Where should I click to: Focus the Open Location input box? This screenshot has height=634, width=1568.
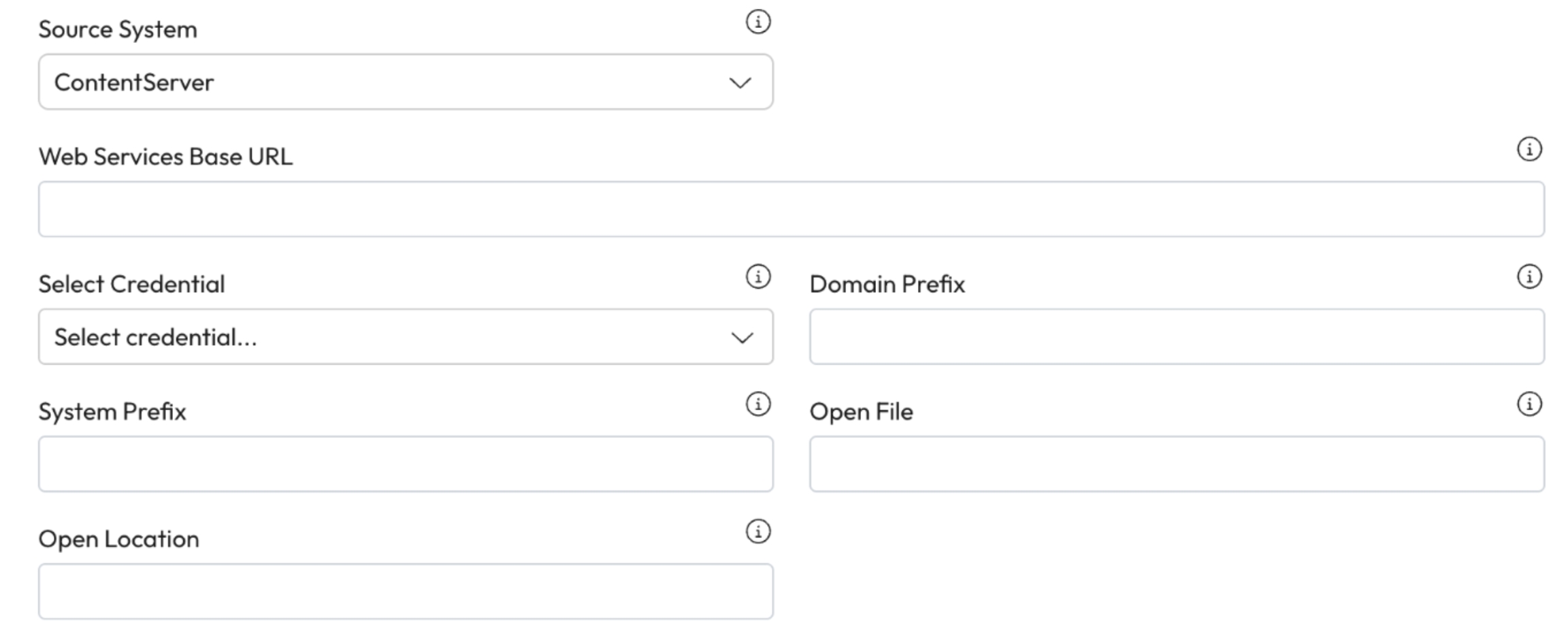pyautogui.click(x=406, y=592)
